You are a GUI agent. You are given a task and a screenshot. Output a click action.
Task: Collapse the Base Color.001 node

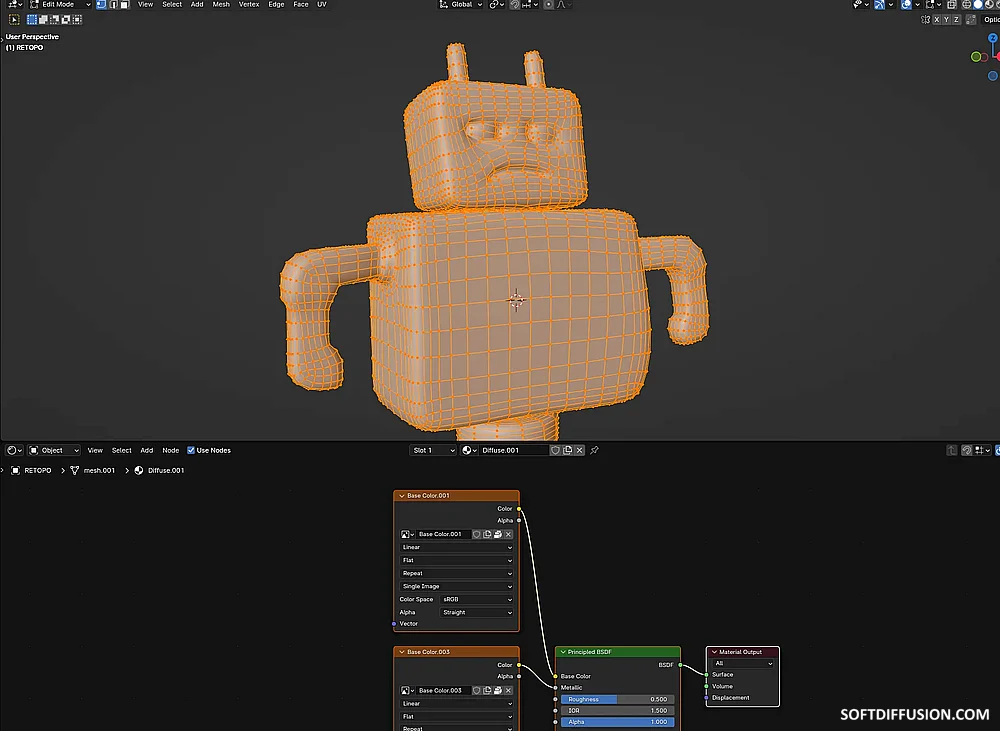[x=401, y=496]
